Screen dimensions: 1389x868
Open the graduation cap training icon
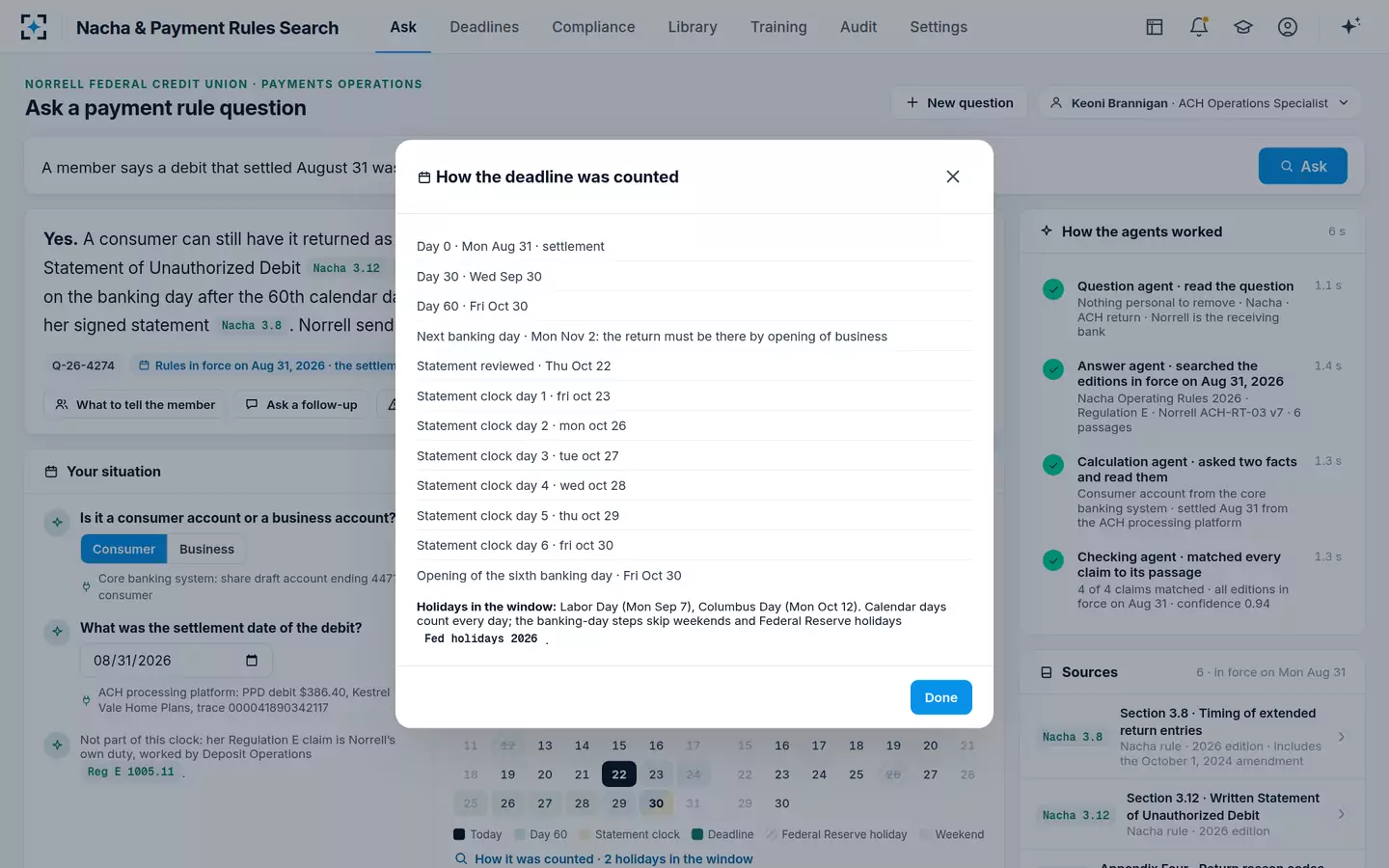coord(1243,27)
